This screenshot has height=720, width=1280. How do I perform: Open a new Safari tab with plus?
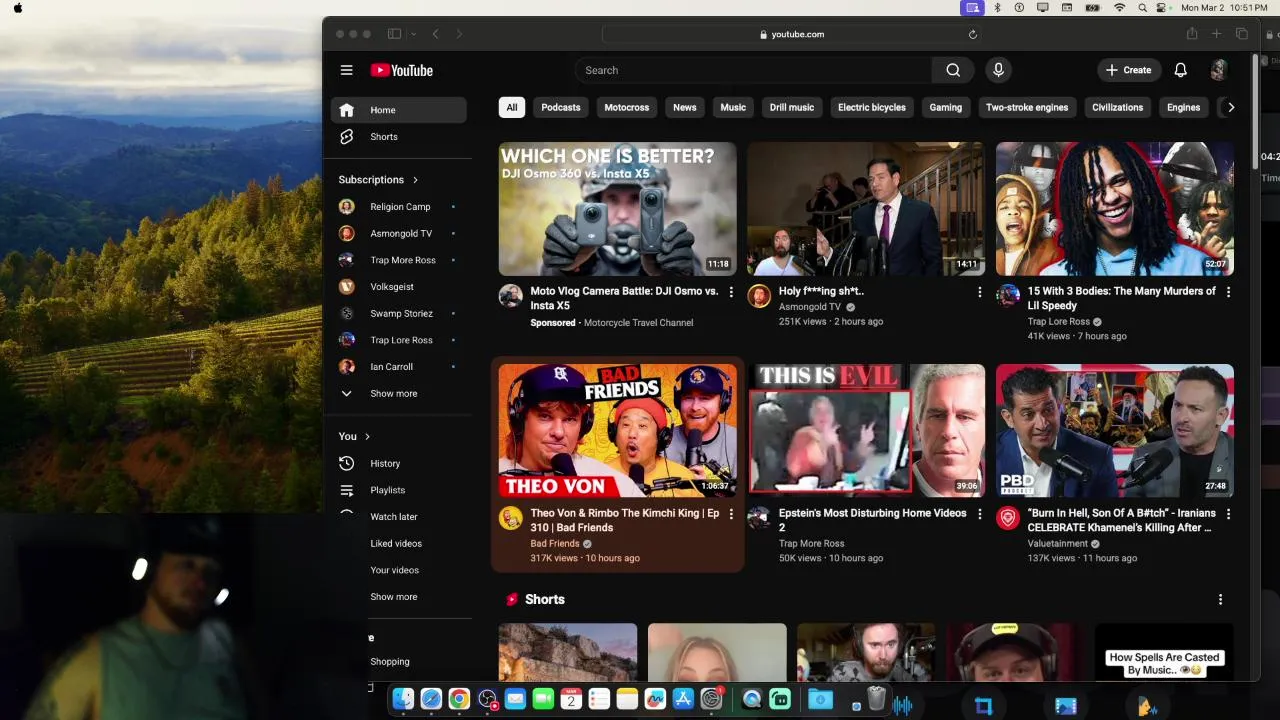pos(1216,34)
